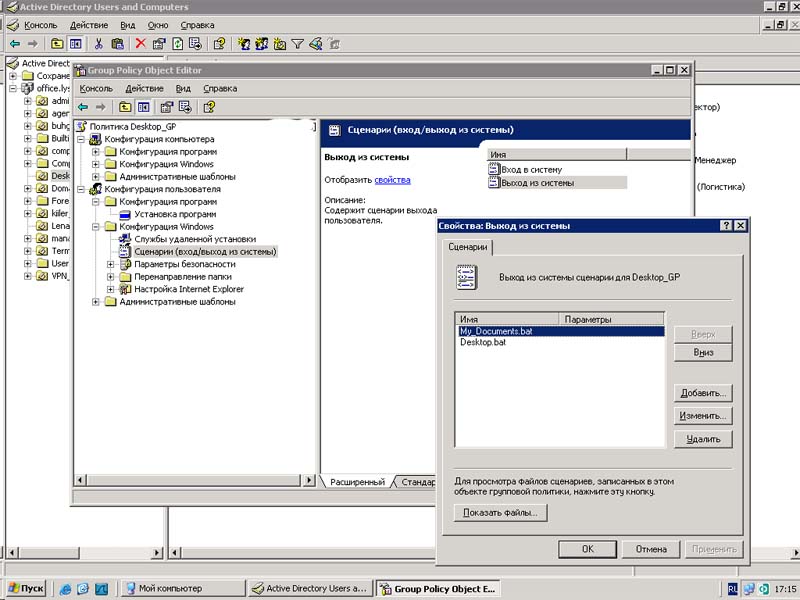The height and width of the screenshot is (600, 800).
Task: Click the help icon in Group Policy toolbar
Action: pyautogui.click(x=209, y=107)
